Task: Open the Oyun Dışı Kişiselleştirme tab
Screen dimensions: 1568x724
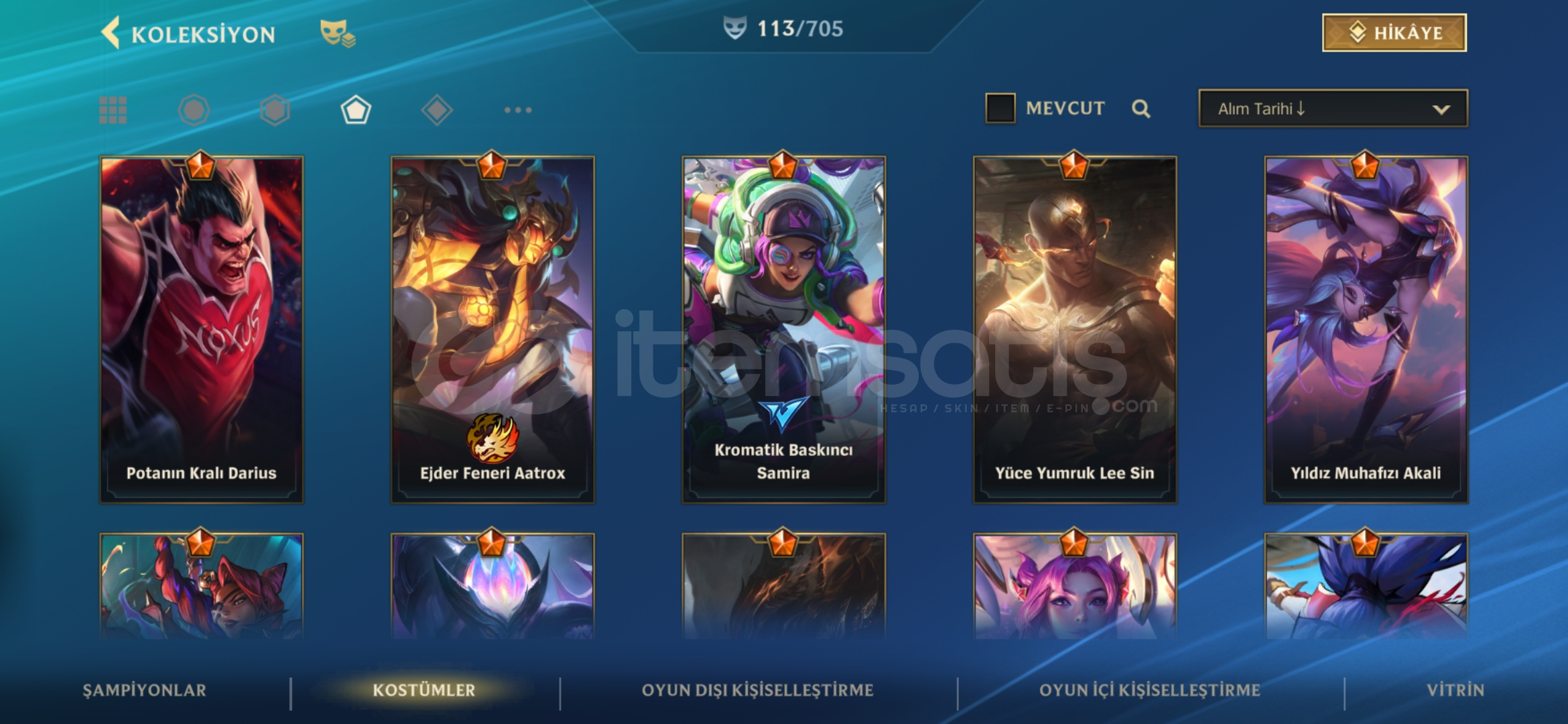Action: click(757, 690)
